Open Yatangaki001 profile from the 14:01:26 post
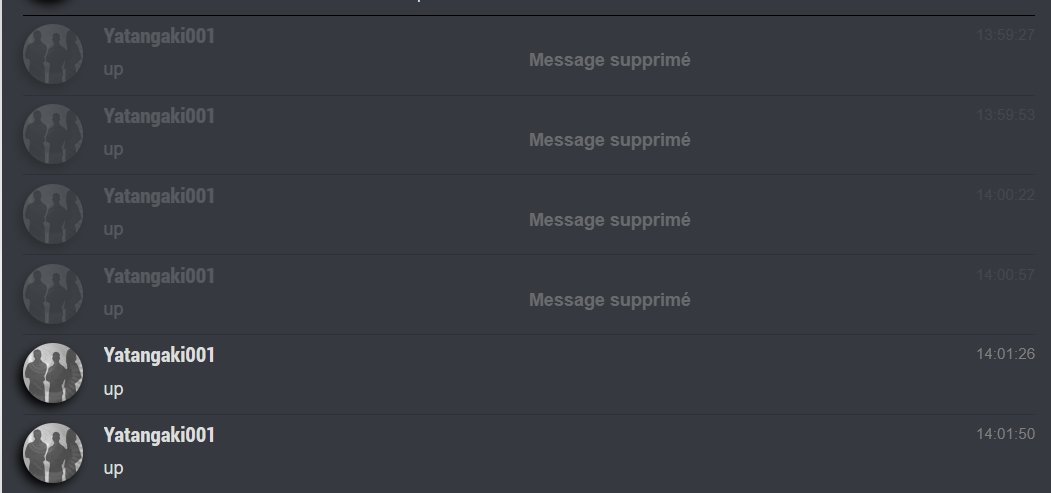This screenshot has width=1051, height=493. (x=159, y=355)
